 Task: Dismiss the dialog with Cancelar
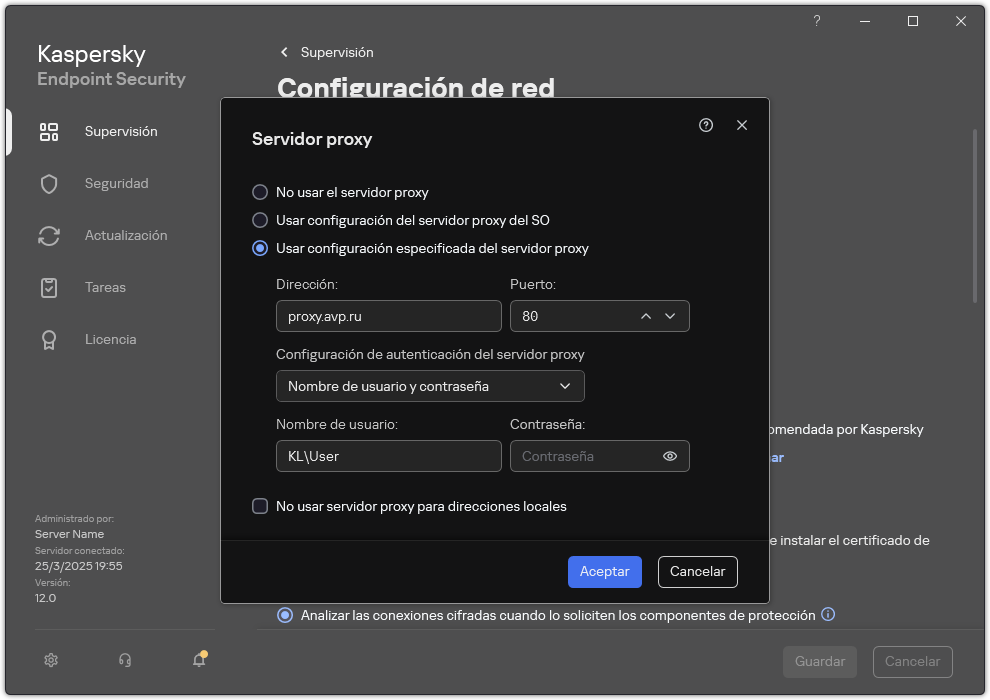(697, 571)
